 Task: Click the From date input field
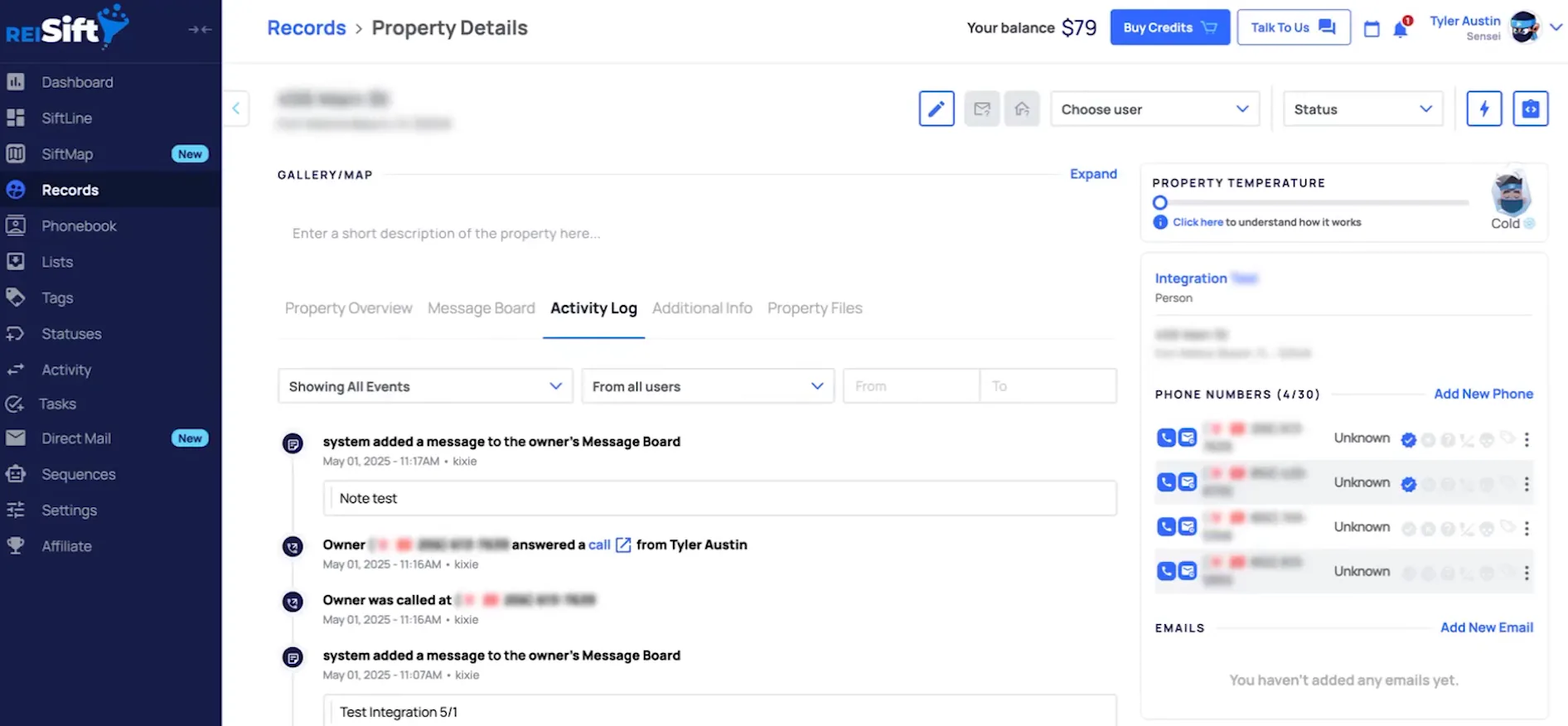coord(912,386)
